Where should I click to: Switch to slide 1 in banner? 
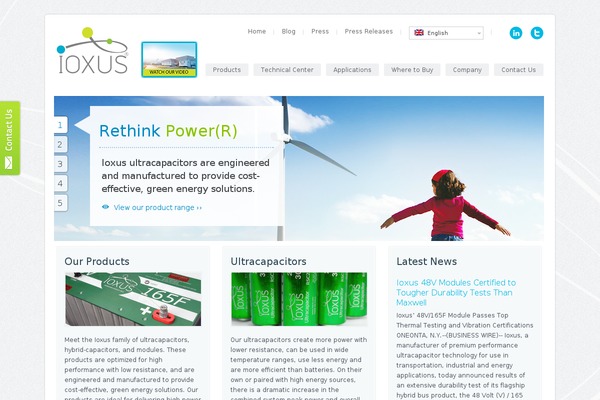60,125
